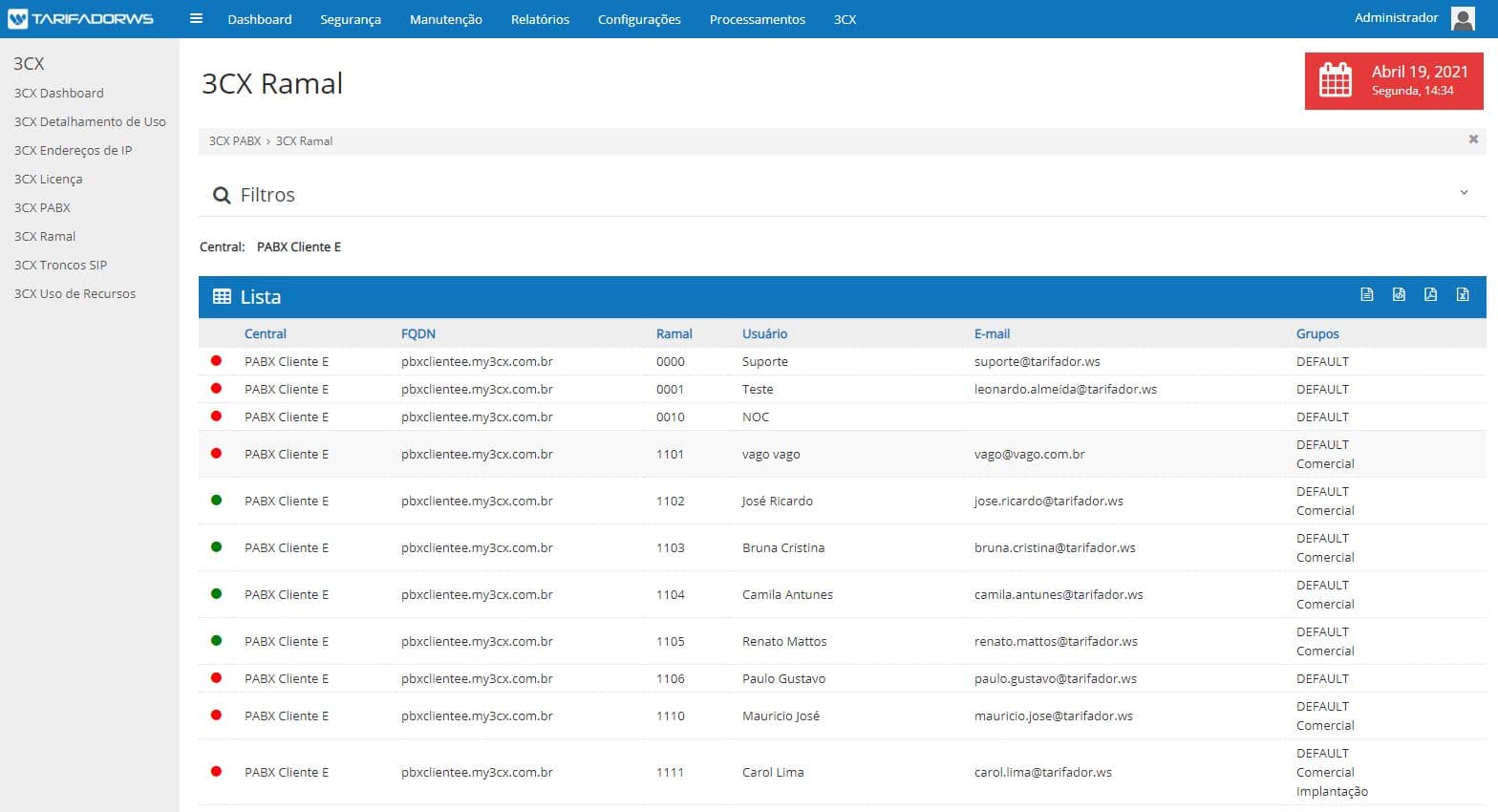Toggle the hamburger sidebar menu

click(x=196, y=18)
